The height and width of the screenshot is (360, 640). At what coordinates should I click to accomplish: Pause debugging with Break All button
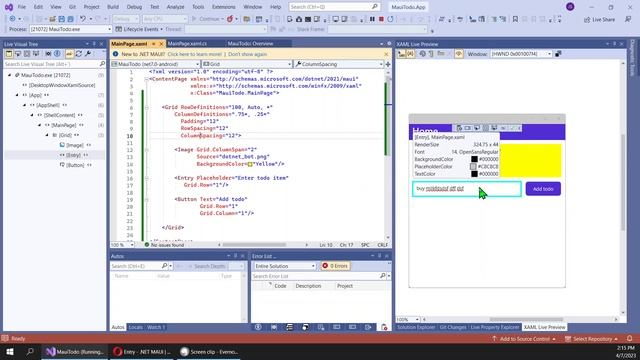coord(372,19)
